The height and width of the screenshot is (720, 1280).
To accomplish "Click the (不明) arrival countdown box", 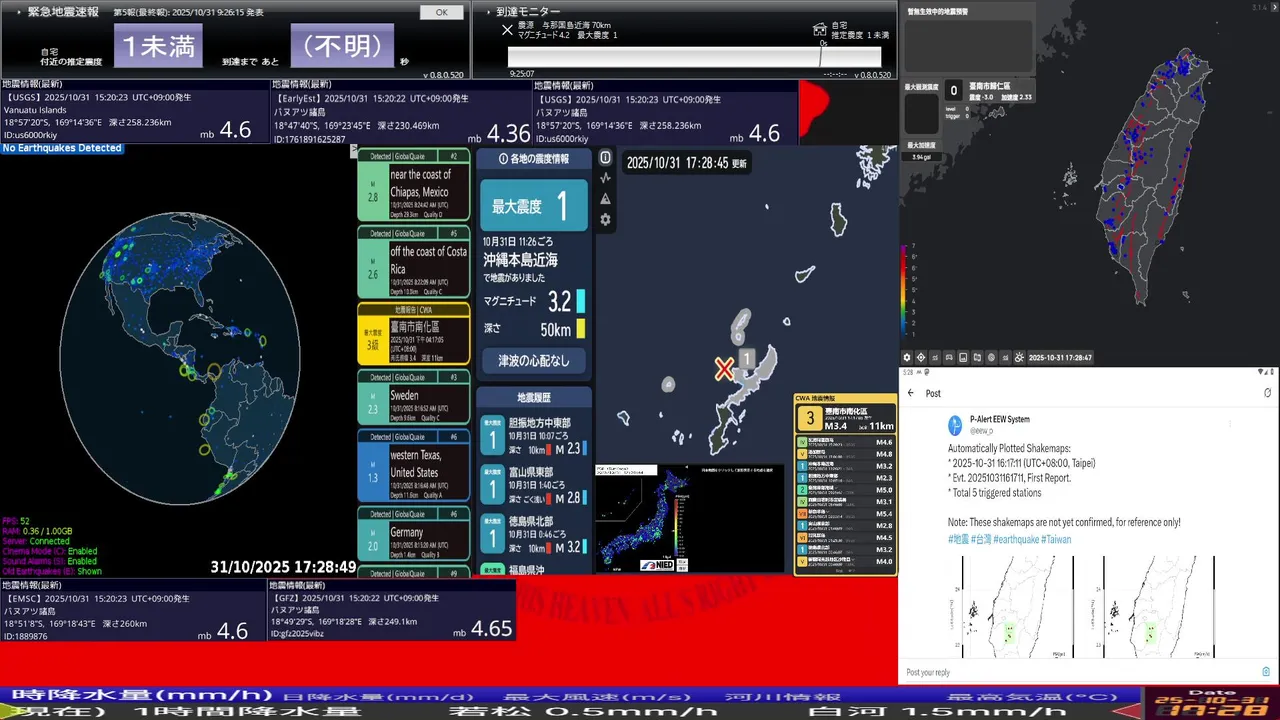I will (x=342, y=45).
